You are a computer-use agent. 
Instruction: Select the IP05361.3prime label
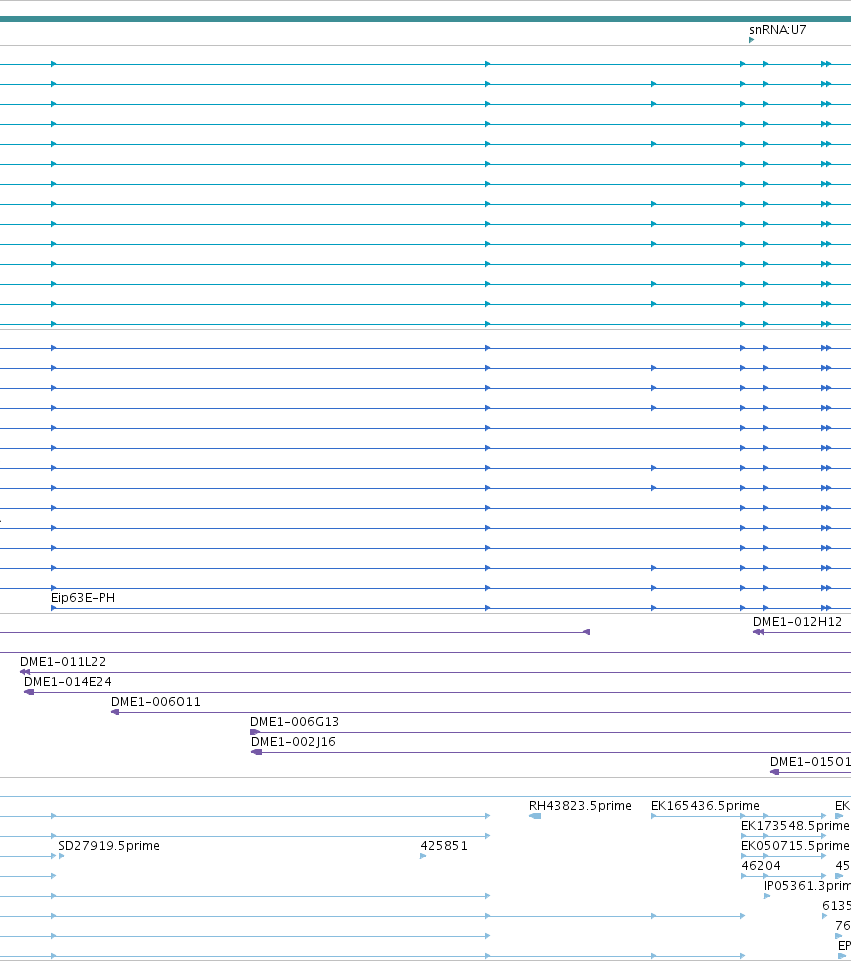point(807,886)
